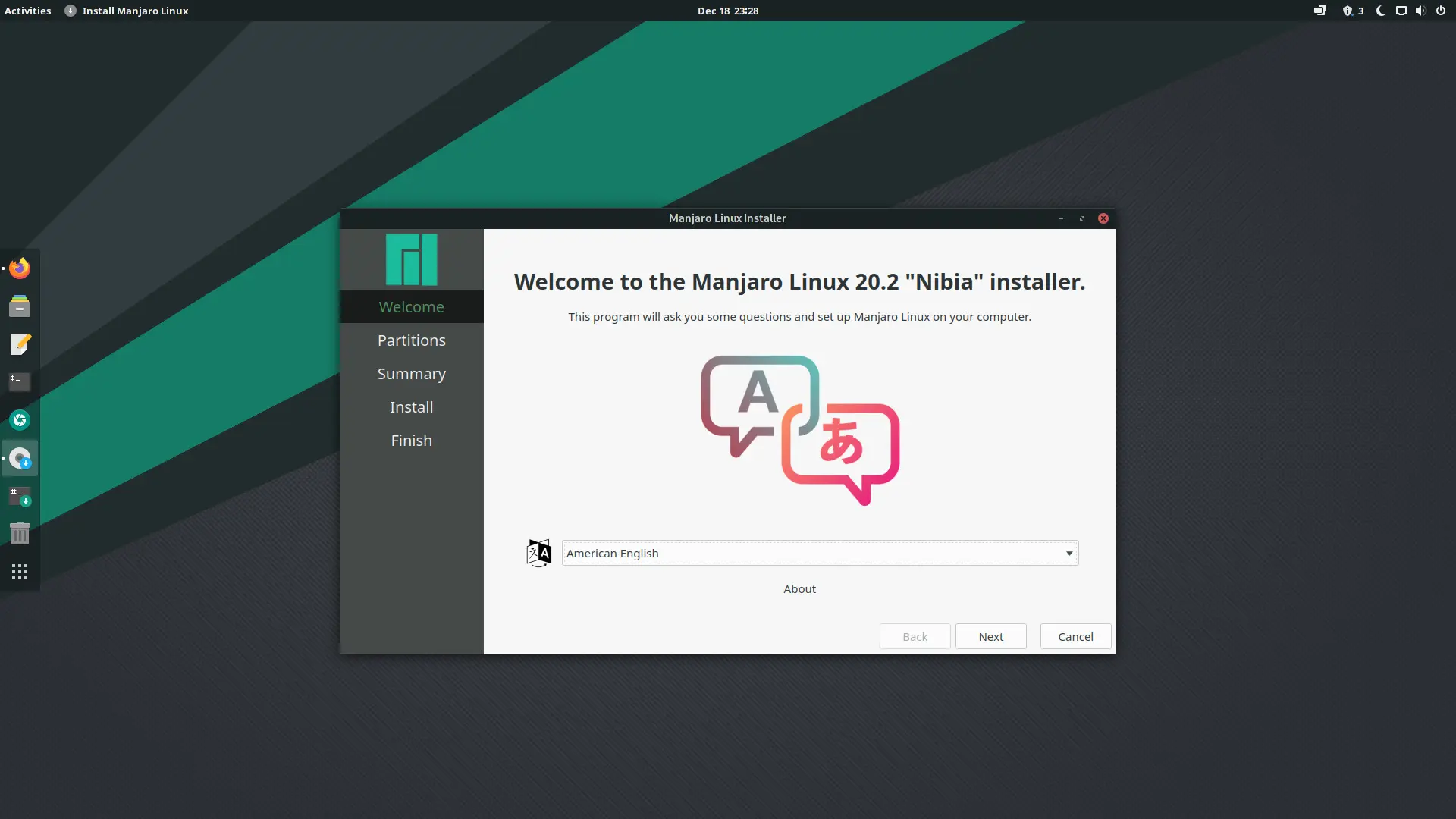The width and height of the screenshot is (1456, 819).
Task: Minimize the Manjaro Linux Installer window
Action: [1061, 218]
